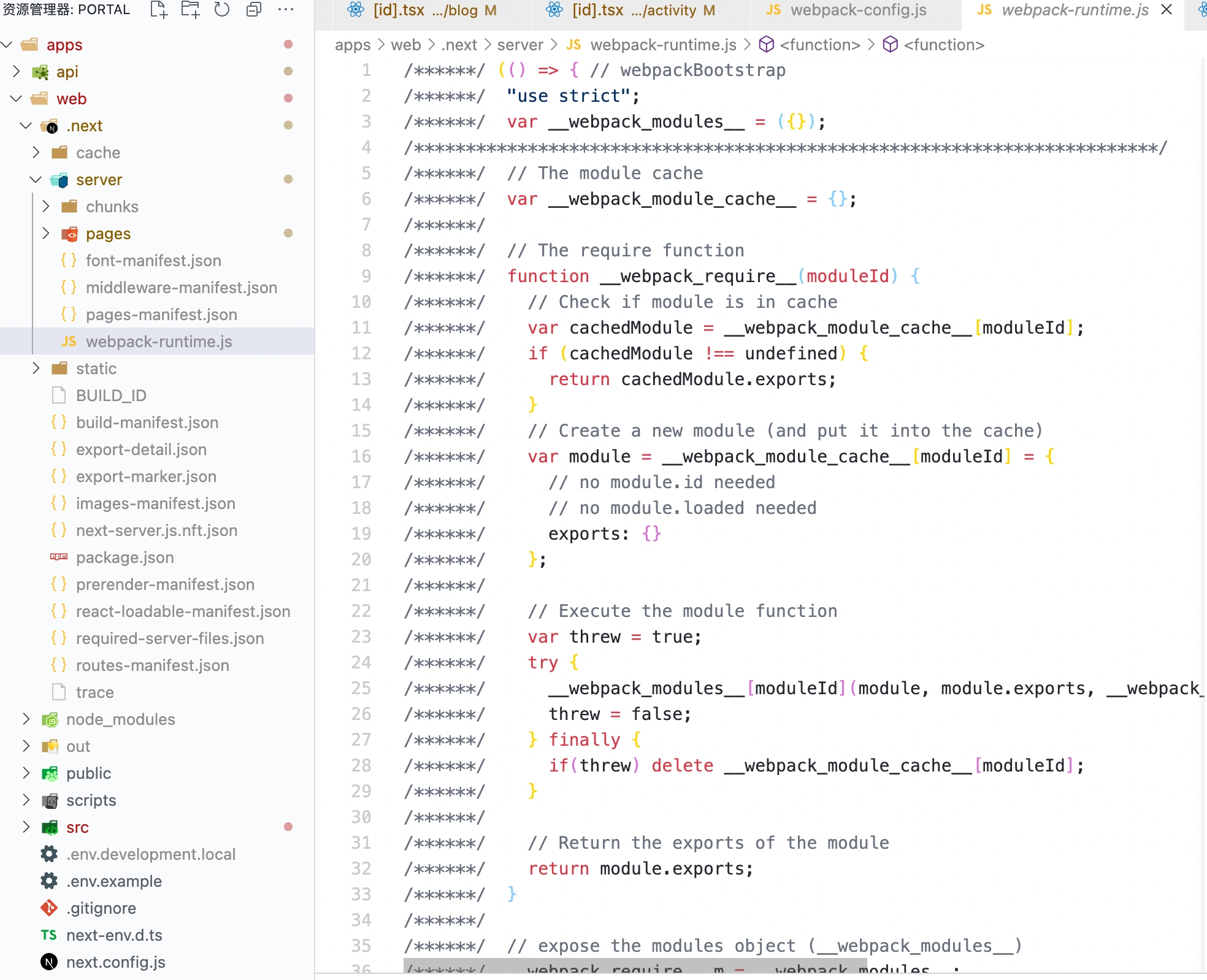Expand the scripts folder
The width and height of the screenshot is (1207, 980).
tap(26, 800)
